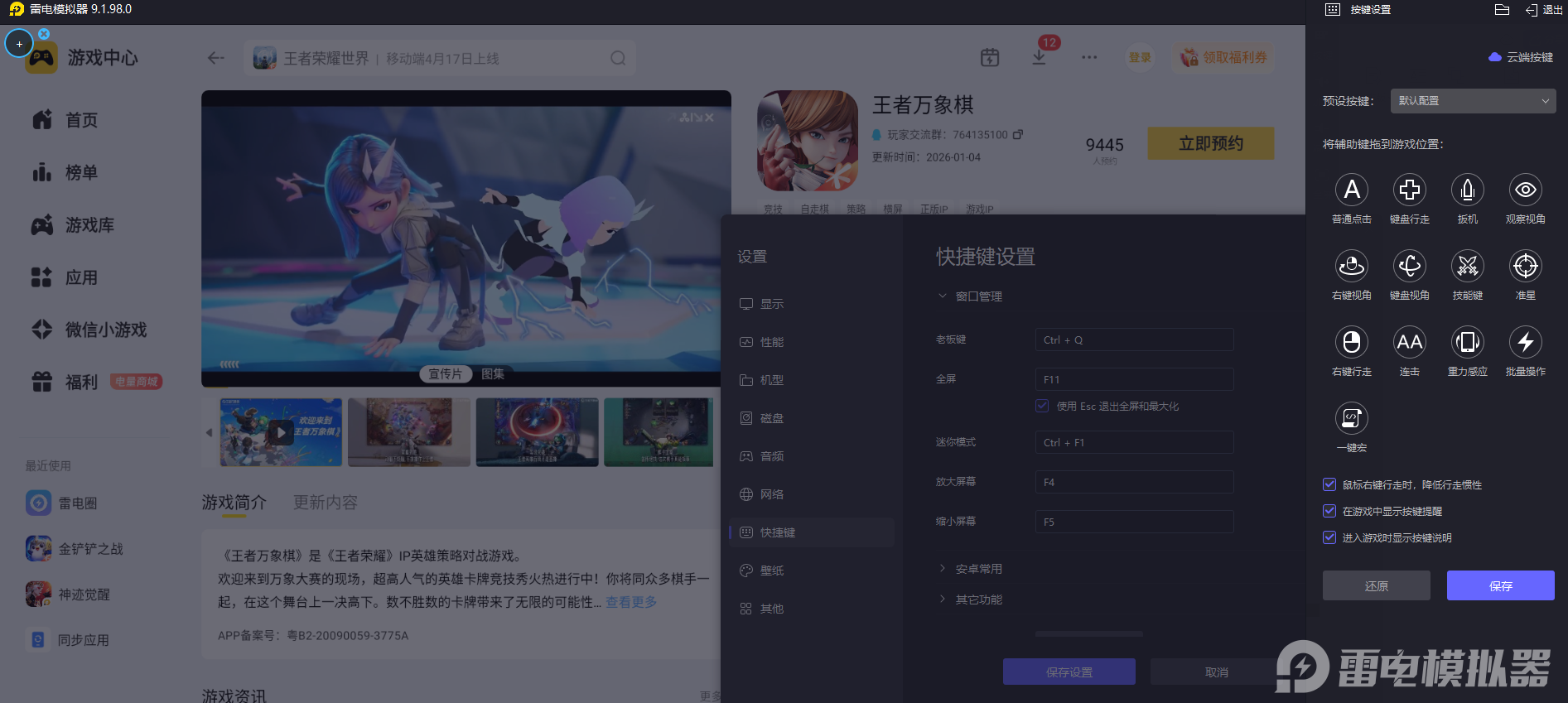Click 取消 in settings dialog
Viewport: 1568px width, 703px height.
tap(1217, 672)
